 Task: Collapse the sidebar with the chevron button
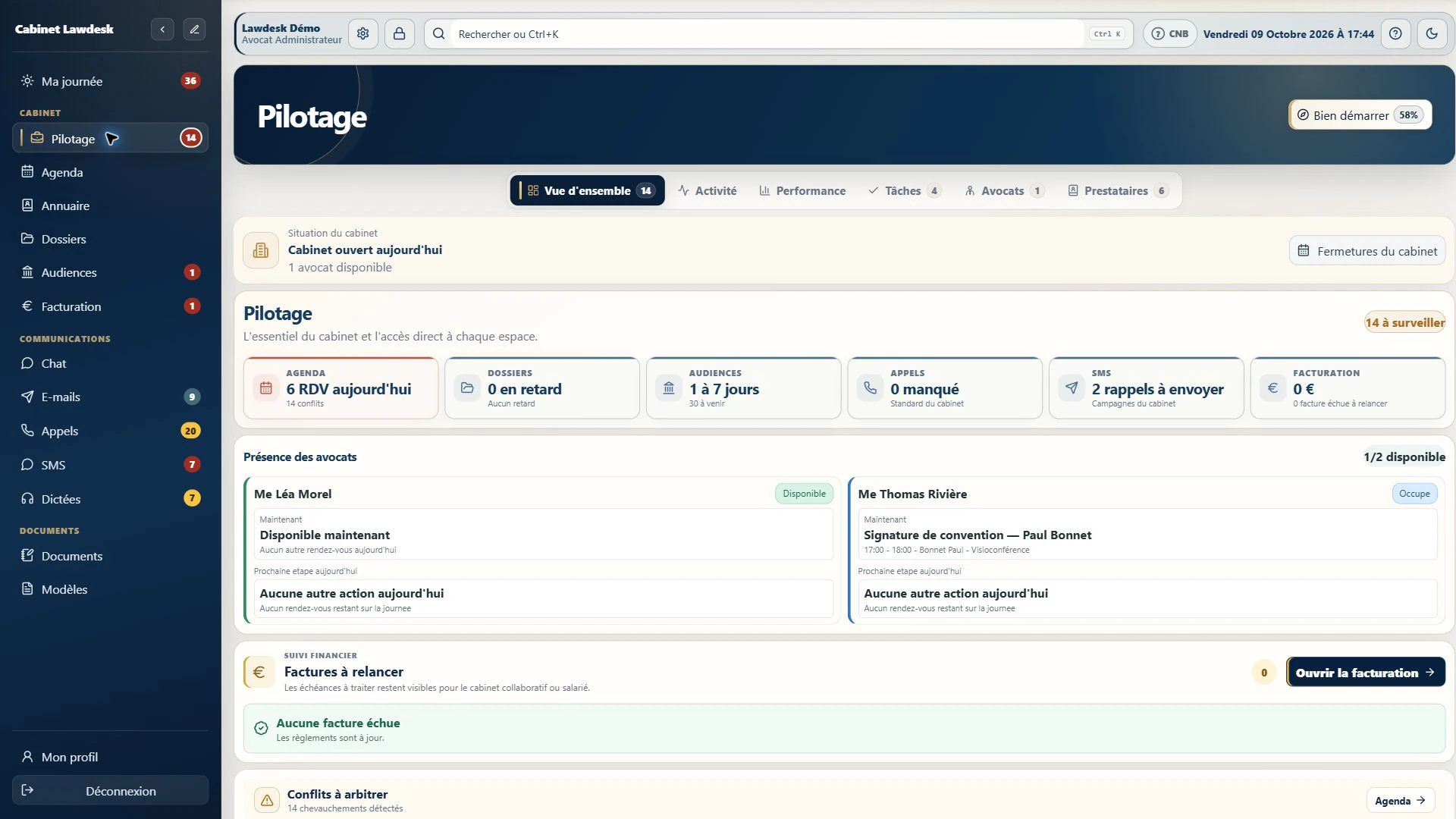click(x=162, y=30)
